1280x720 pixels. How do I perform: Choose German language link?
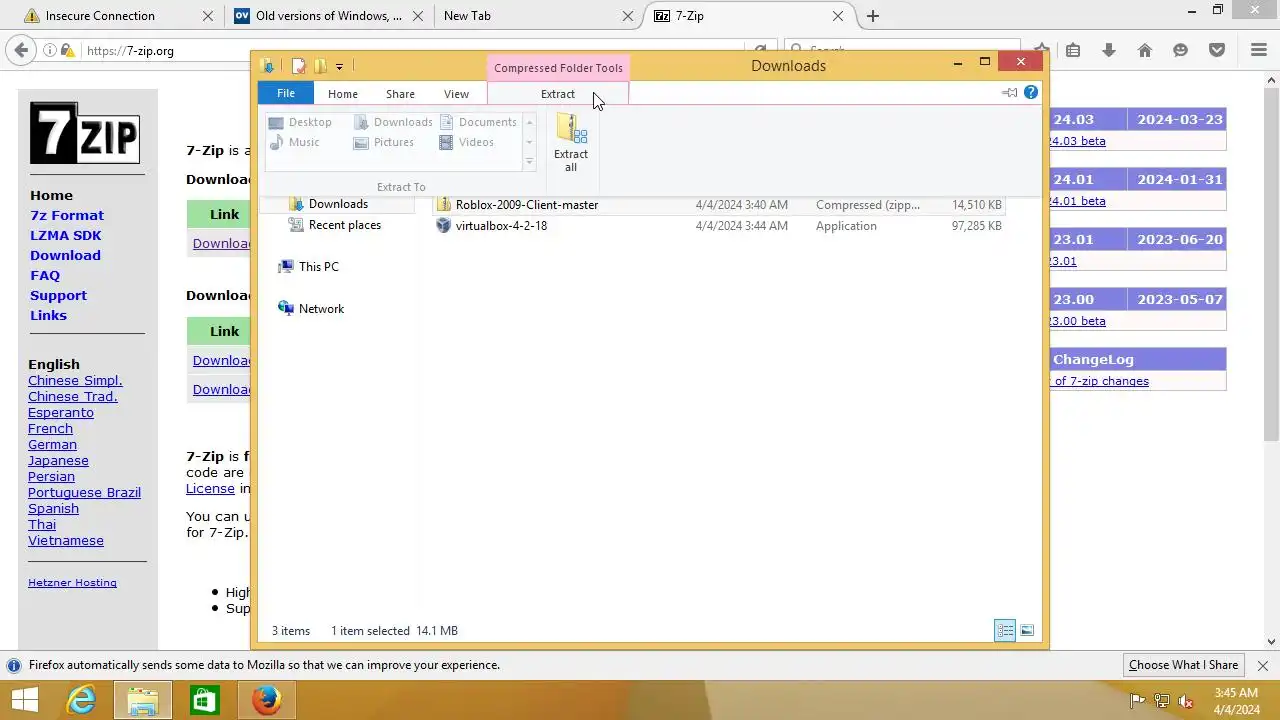(52, 444)
